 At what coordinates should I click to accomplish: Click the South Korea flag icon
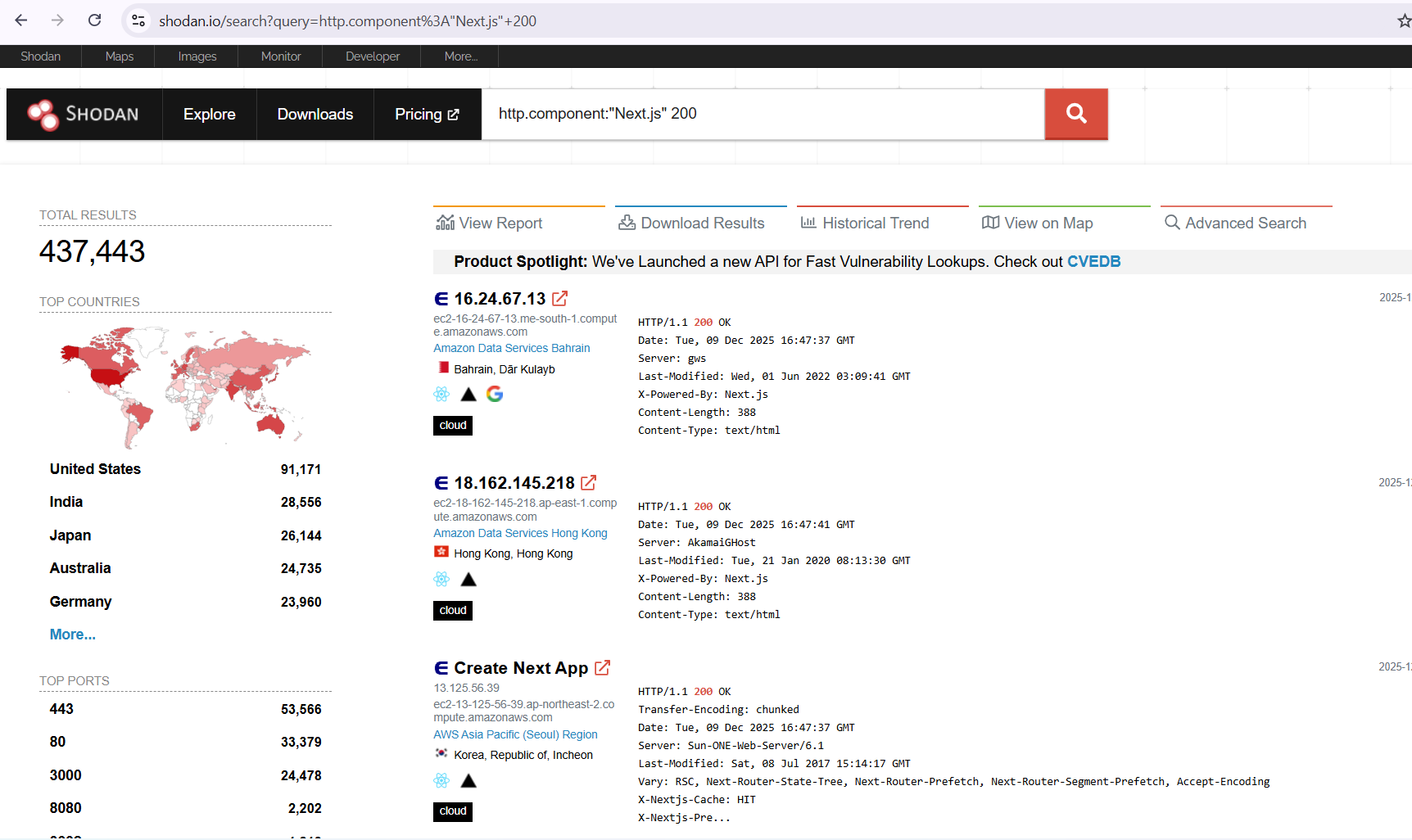(441, 753)
